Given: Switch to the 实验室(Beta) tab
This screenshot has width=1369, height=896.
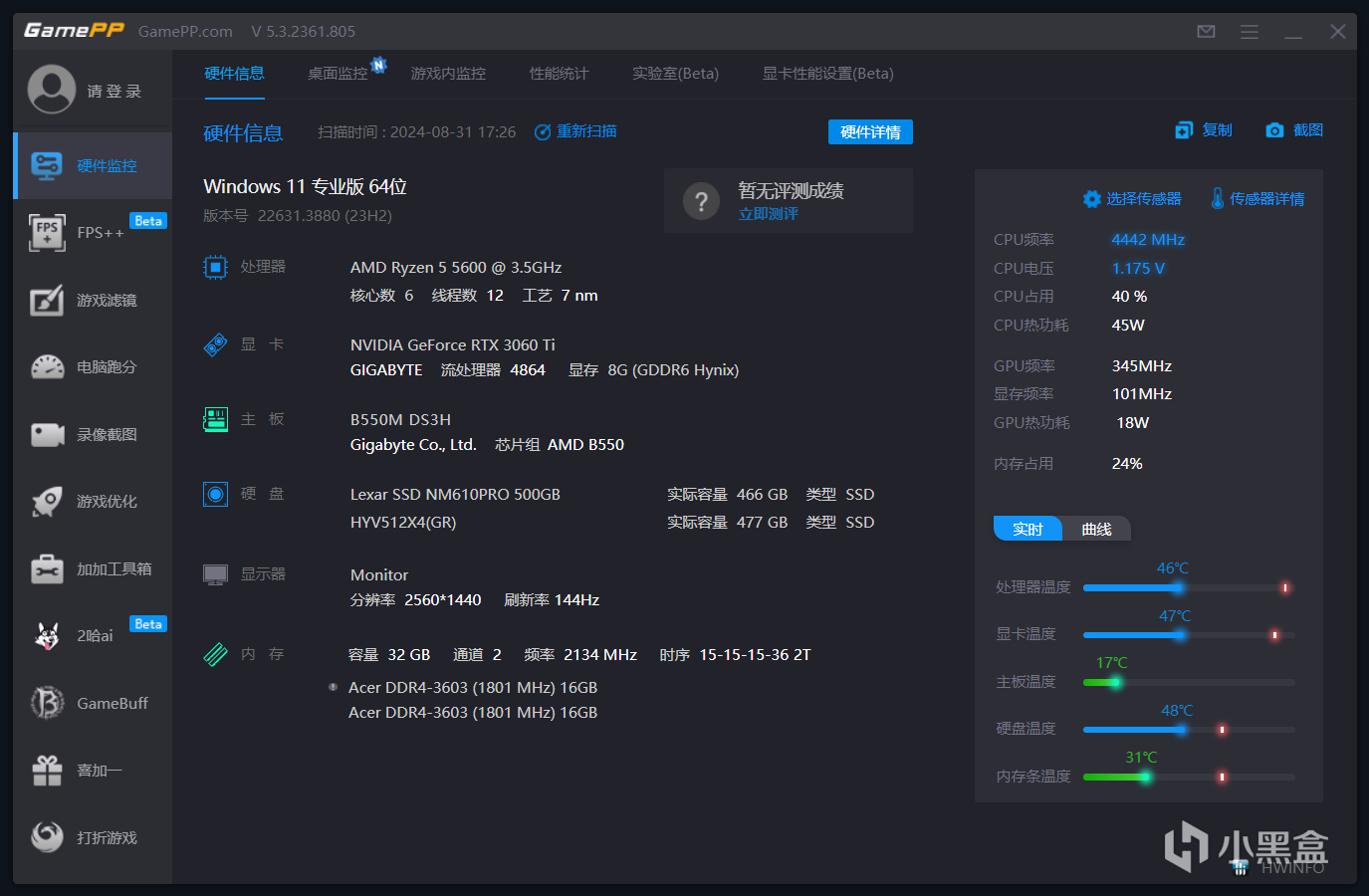Looking at the screenshot, I should click(675, 74).
